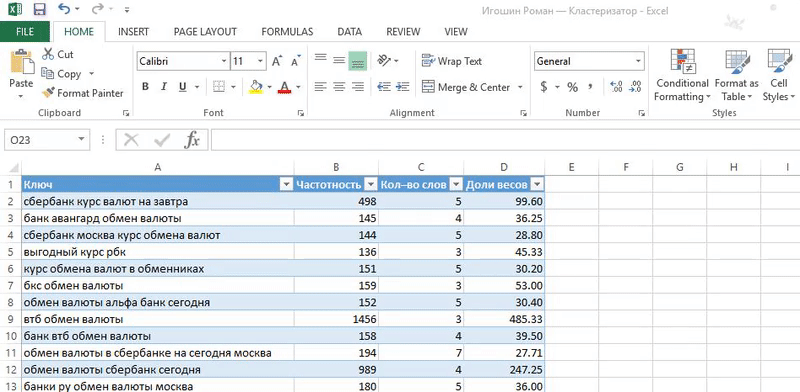Screen dimensions: 800x392
Task: Switch to the REVIEW tab
Action: click(403, 32)
